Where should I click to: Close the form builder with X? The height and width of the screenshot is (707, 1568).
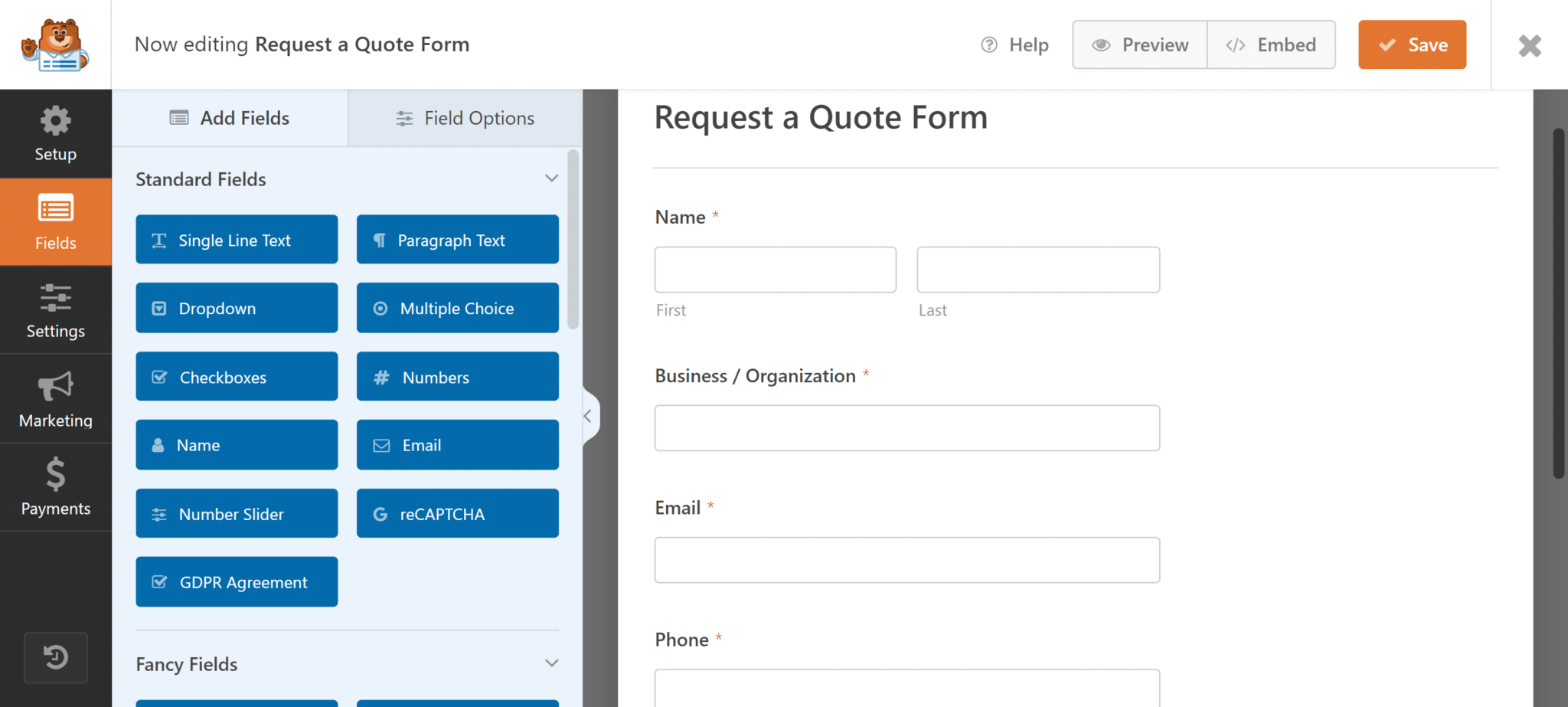pos(1530,46)
